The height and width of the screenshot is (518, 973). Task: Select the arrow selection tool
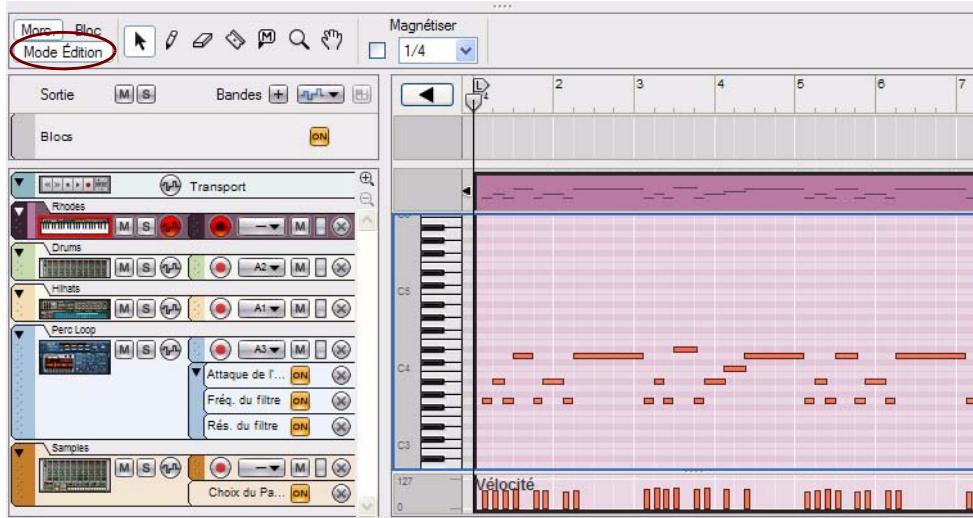[140, 42]
